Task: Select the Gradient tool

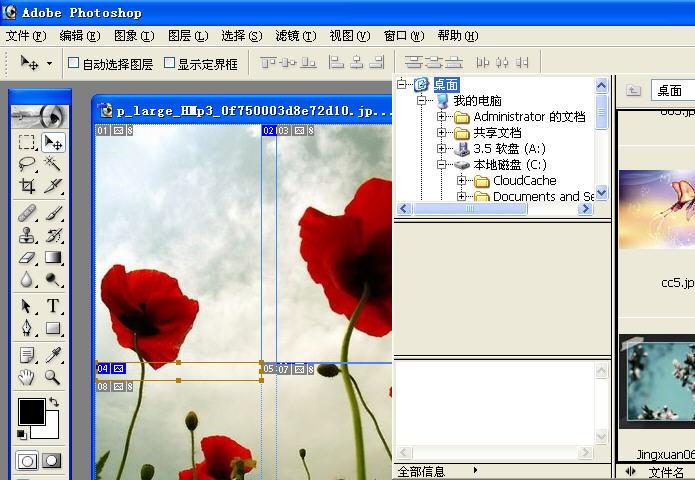Action: pyautogui.click(x=53, y=258)
